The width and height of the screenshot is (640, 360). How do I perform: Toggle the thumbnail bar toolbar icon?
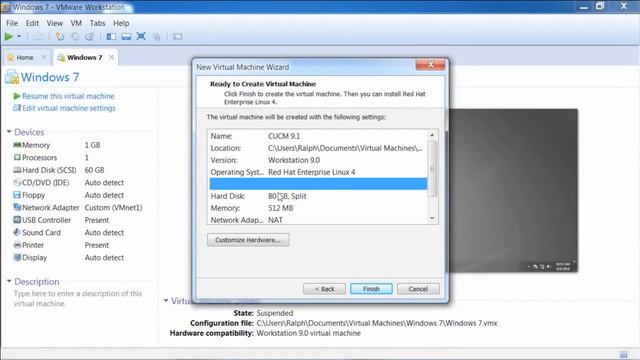click(x=126, y=37)
